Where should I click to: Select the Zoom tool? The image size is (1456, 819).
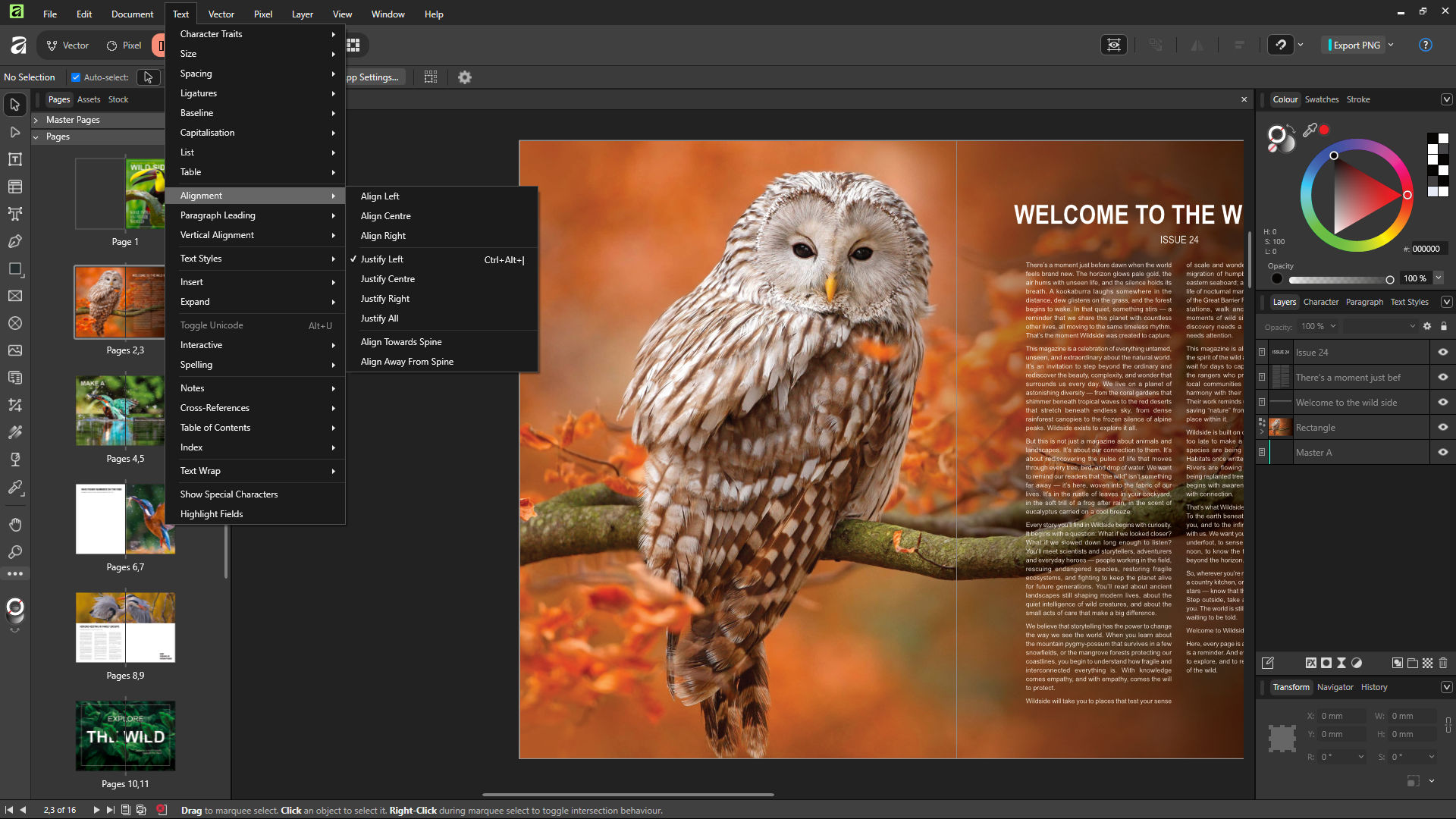tap(15, 553)
